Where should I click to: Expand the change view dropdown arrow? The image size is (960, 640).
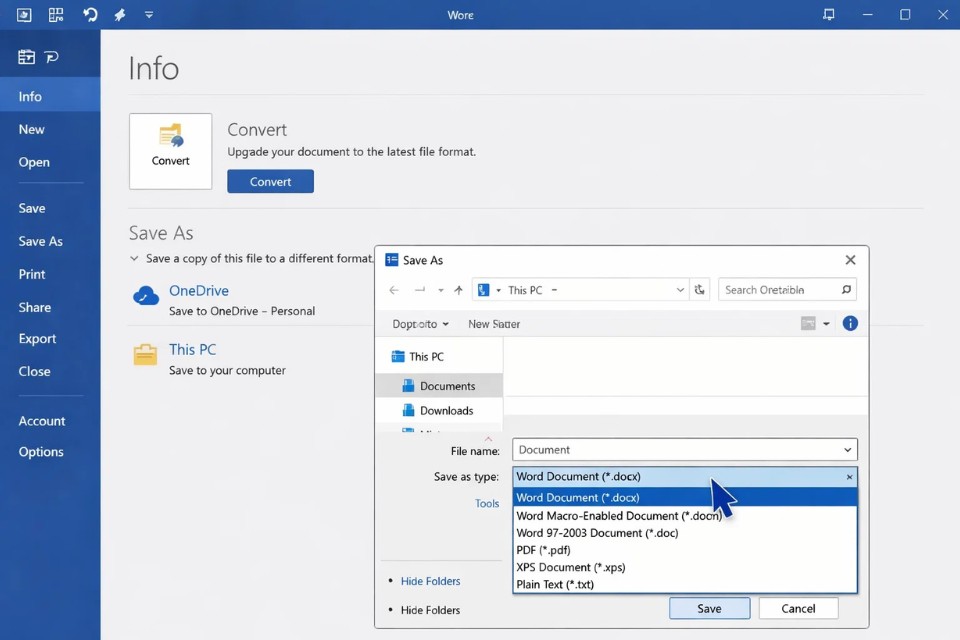826,323
